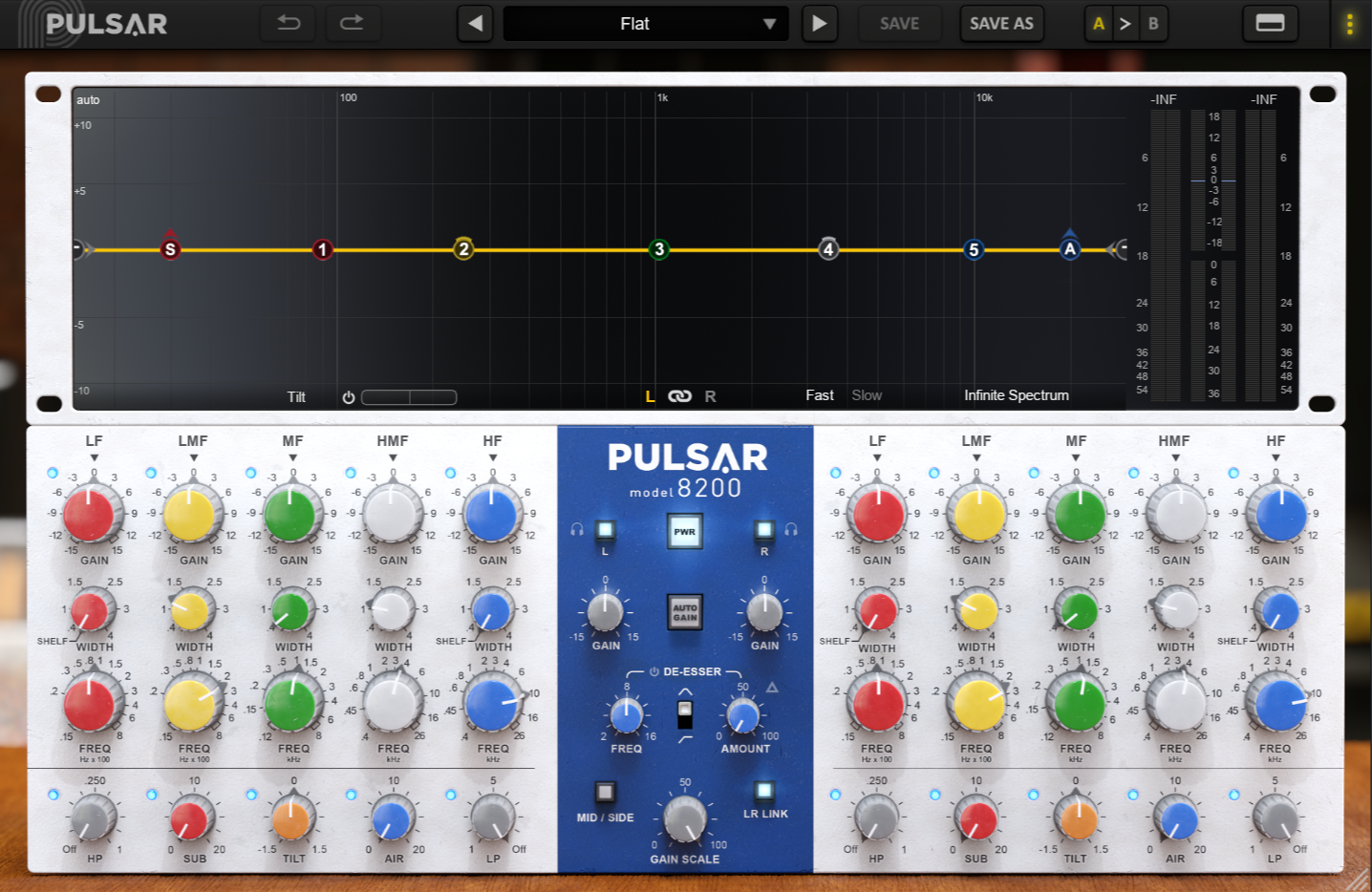Screen dimensions: 1372x892
Task: Toggle the channel link chain icon
Action: [x=679, y=396]
